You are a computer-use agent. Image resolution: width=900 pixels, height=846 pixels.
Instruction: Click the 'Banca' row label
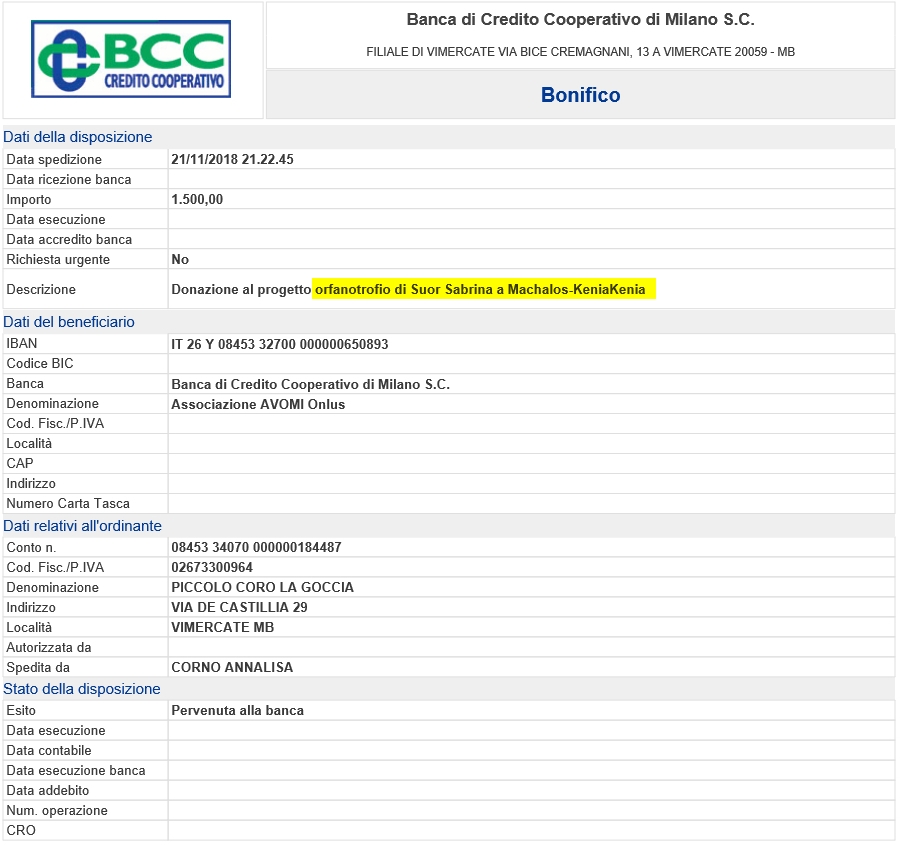[25, 383]
